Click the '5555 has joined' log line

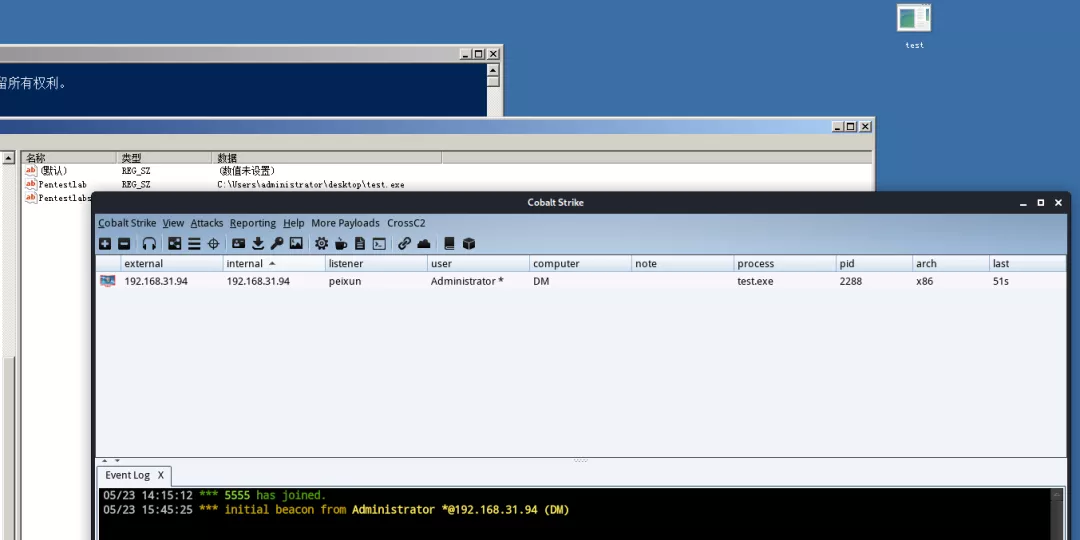(214, 495)
